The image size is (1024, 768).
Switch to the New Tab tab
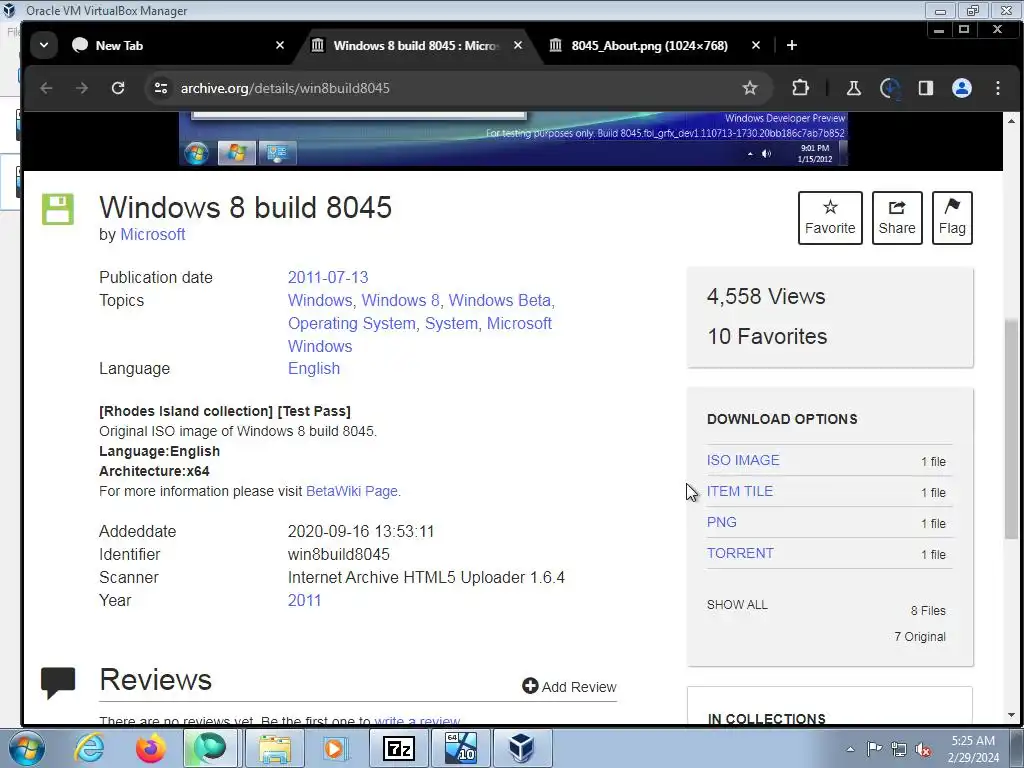[x=176, y=45]
